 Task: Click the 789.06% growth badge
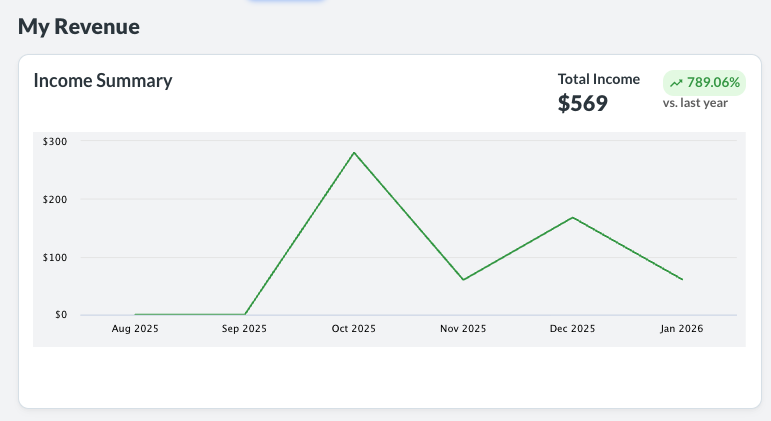click(x=704, y=83)
